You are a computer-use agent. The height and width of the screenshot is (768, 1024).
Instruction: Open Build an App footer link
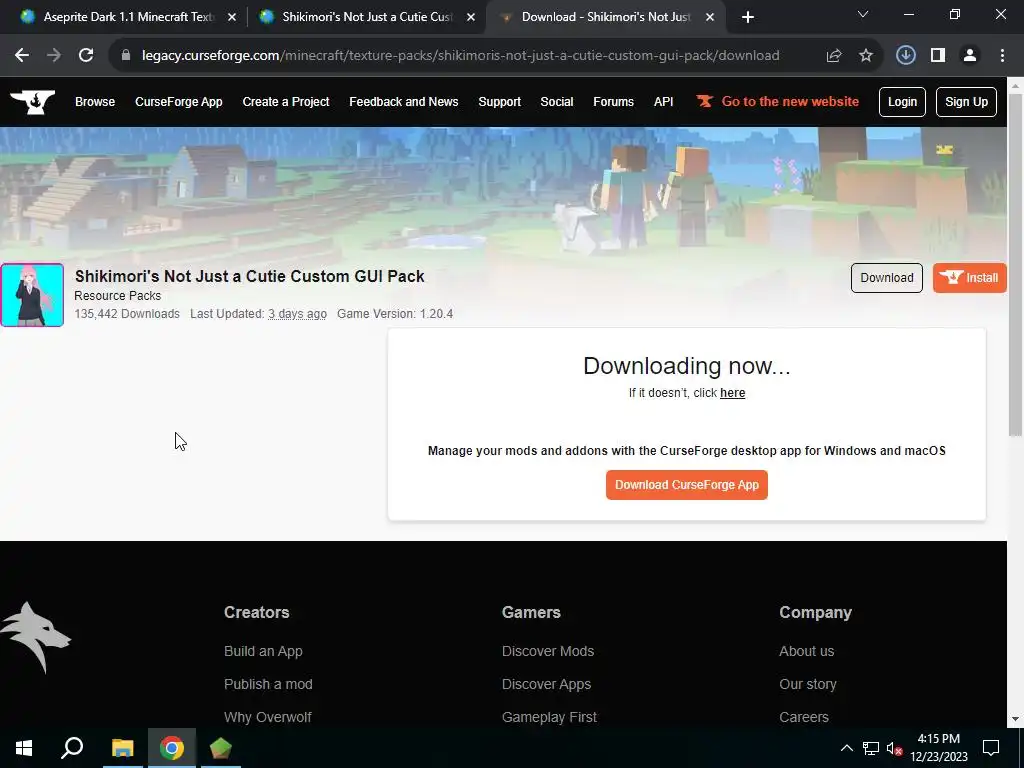[263, 651]
